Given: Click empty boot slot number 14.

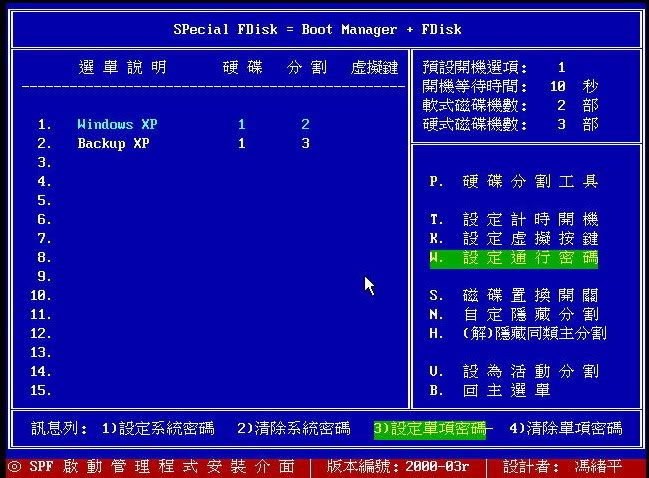Looking at the screenshot, I should [41, 371].
